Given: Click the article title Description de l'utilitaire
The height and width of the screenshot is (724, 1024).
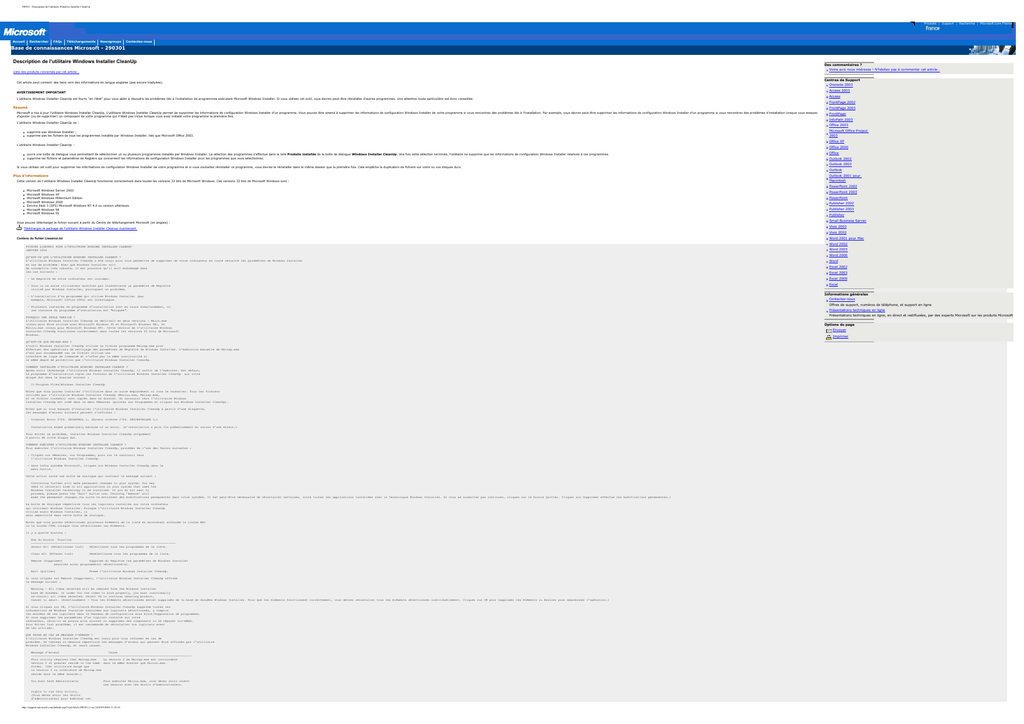Looking at the screenshot, I should [74, 61].
